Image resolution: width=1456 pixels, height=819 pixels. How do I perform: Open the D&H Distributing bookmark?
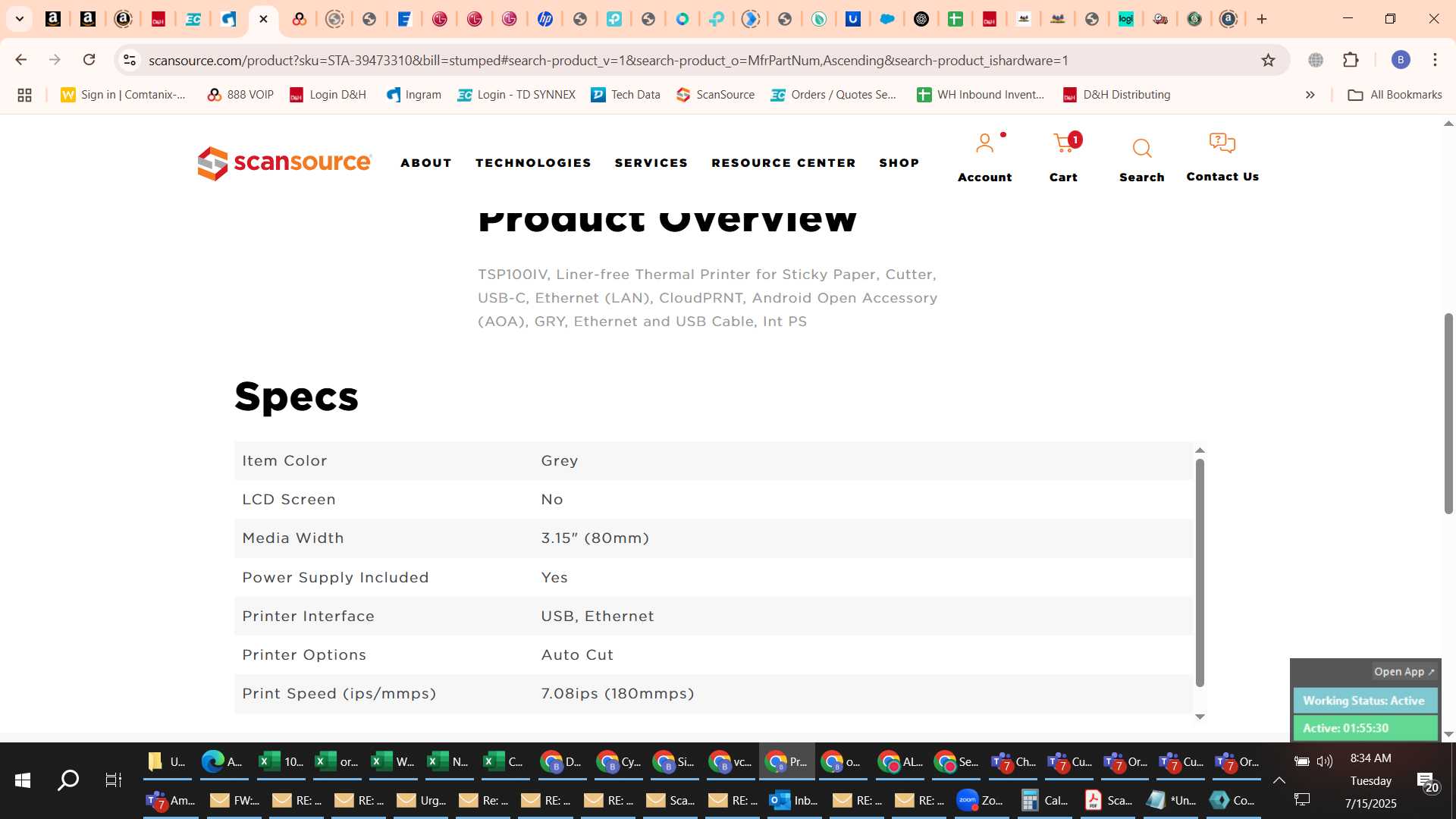click(1117, 95)
